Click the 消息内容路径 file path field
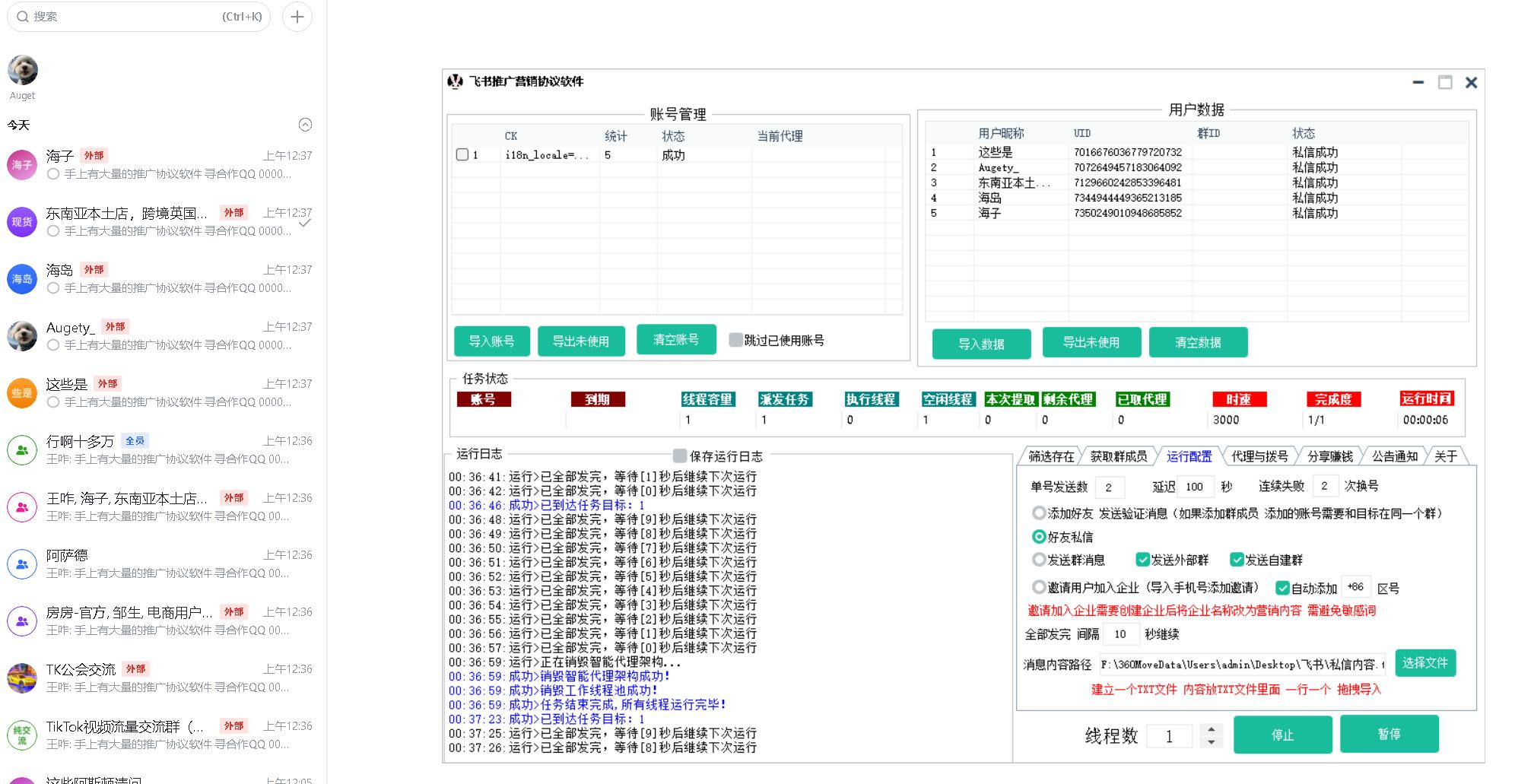The height and width of the screenshot is (784, 1534). [x=1241, y=665]
